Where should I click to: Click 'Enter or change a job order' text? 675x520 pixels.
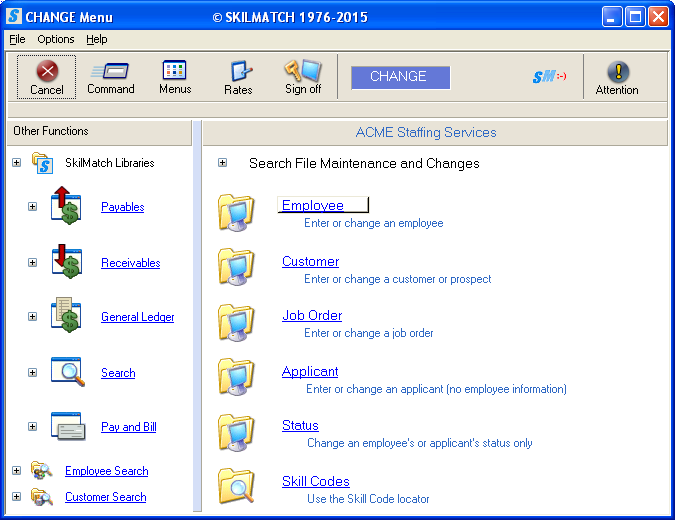[x=368, y=333]
